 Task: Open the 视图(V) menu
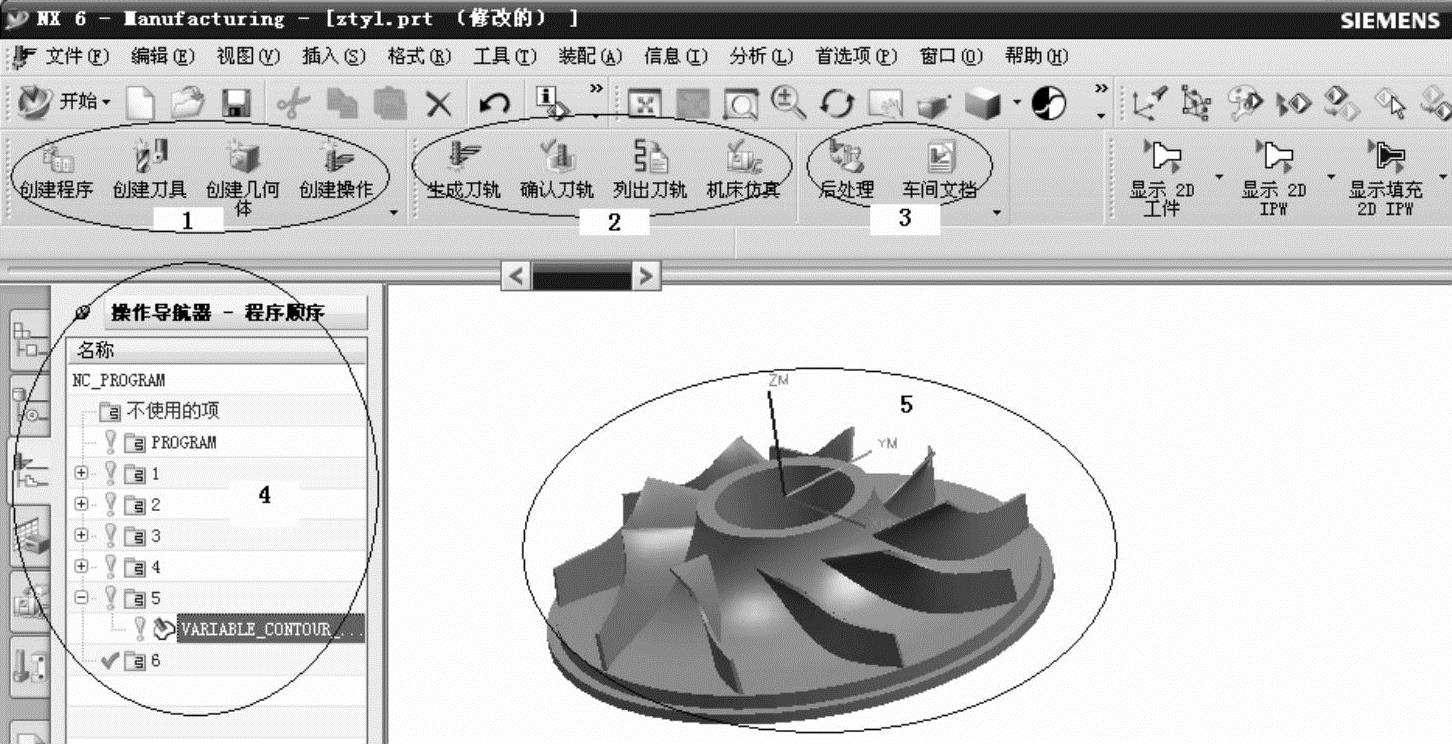coord(249,56)
